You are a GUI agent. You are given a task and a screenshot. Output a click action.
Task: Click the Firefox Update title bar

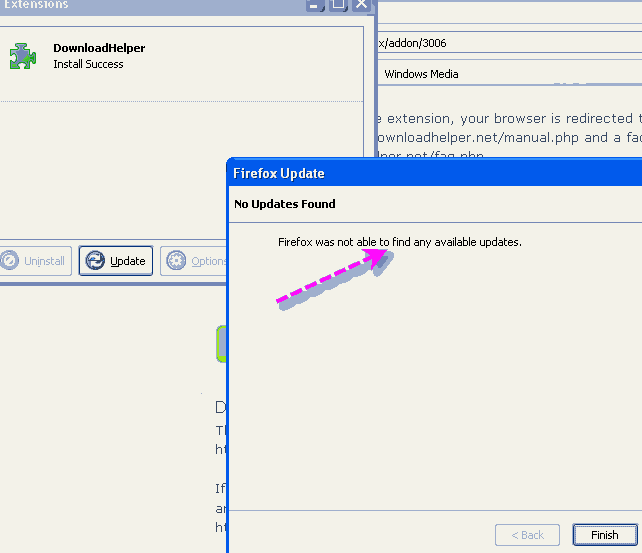pos(435,174)
